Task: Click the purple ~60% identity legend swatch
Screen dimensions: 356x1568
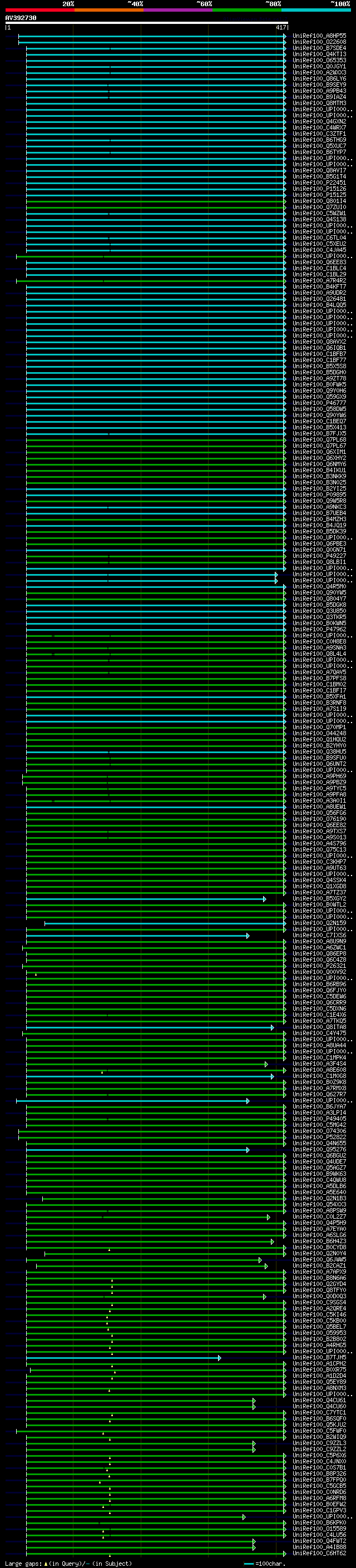Action: [177, 10]
